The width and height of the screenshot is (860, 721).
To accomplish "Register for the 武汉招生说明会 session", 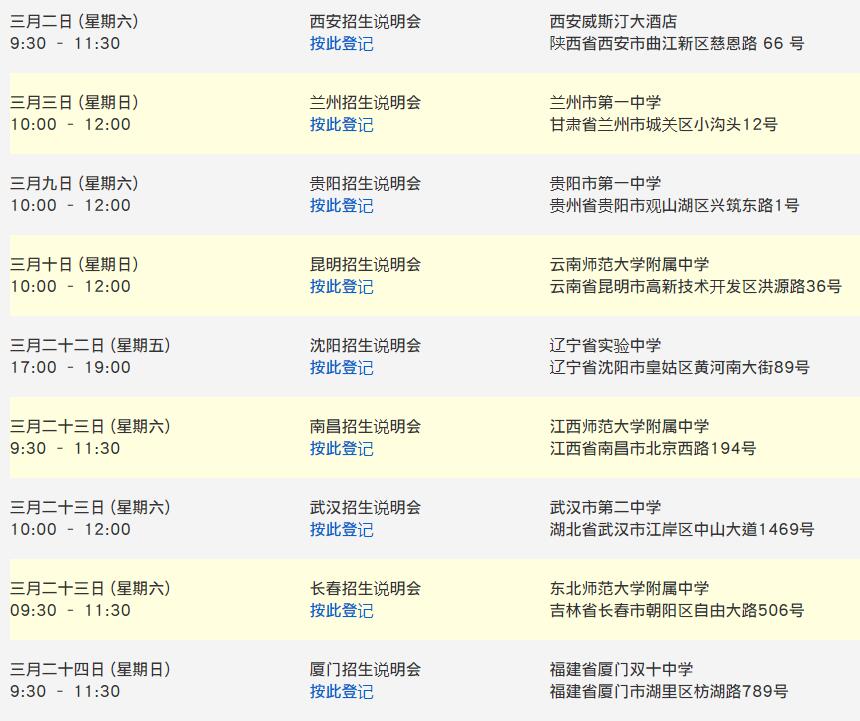I will pyautogui.click(x=341, y=530).
